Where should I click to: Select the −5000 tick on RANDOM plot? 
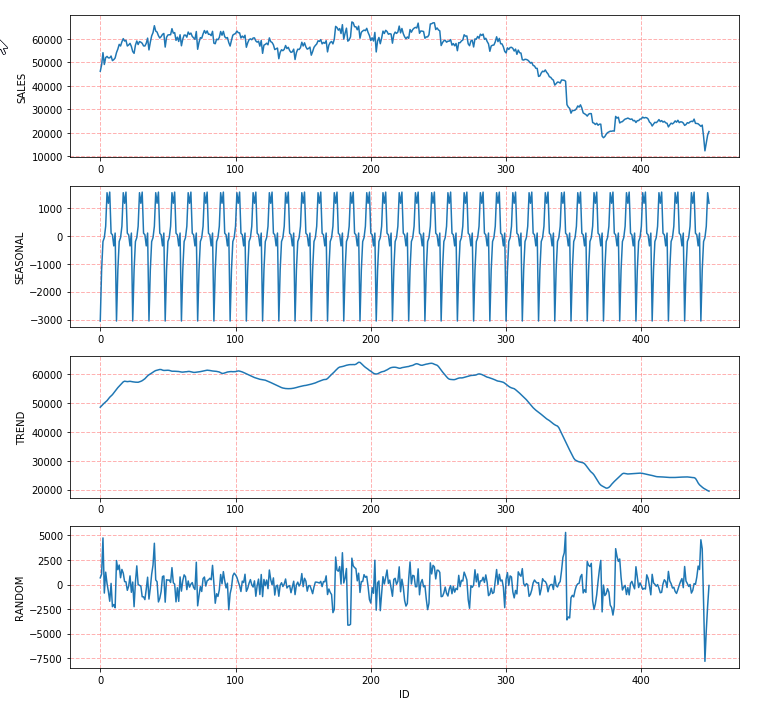pos(46,634)
